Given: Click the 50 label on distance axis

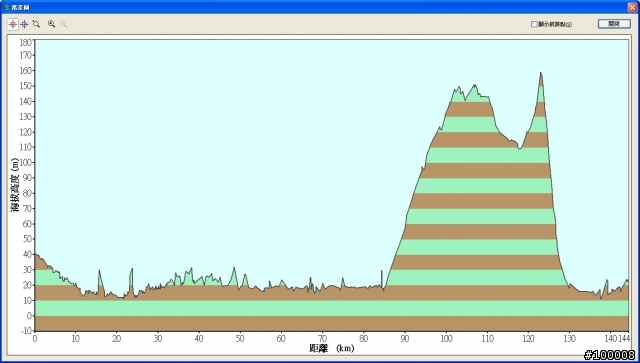Looking at the screenshot, I should point(240,339).
